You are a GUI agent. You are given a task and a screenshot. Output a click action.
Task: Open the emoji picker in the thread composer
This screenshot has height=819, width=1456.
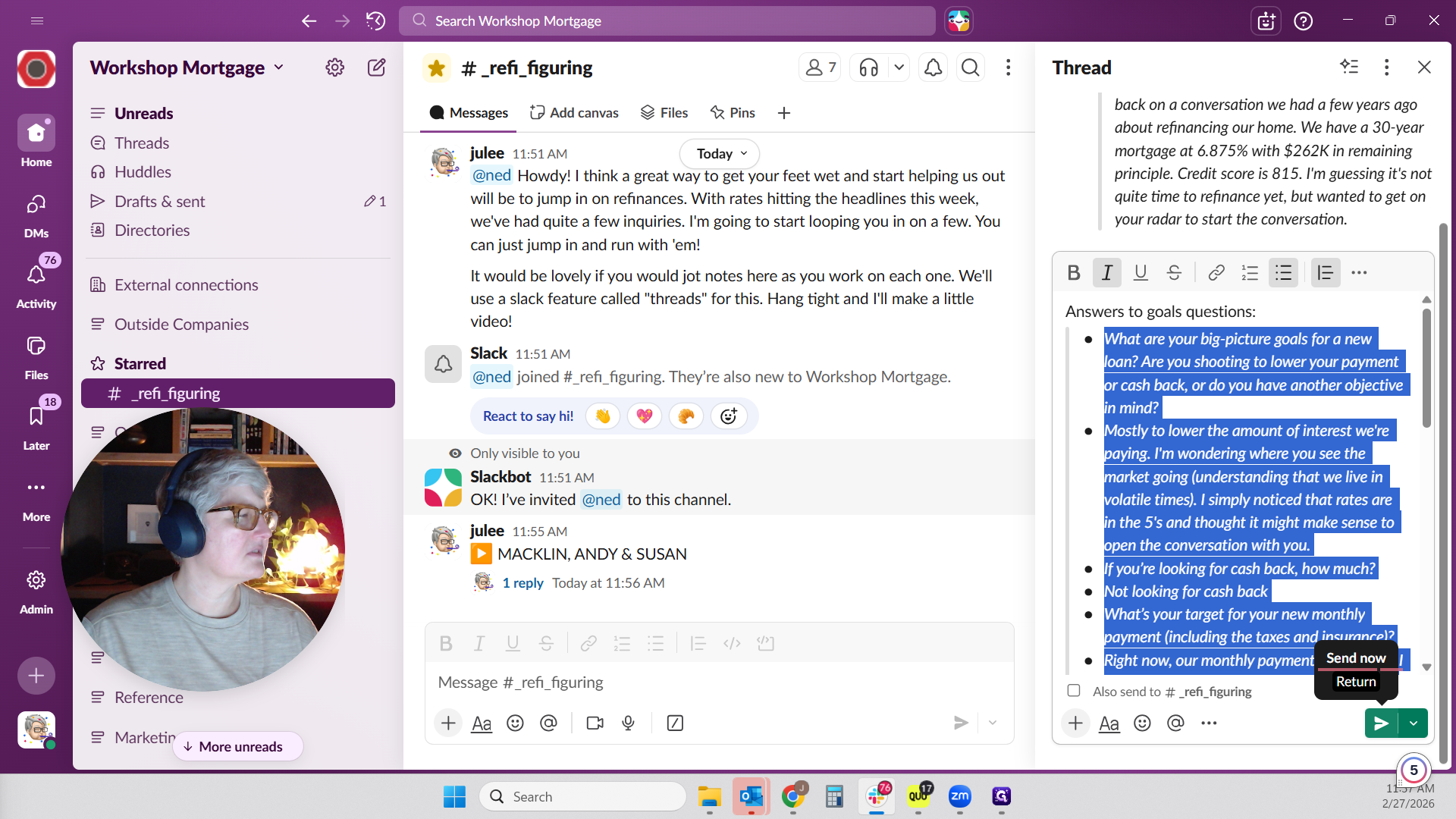pyautogui.click(x=1142, y=723)
